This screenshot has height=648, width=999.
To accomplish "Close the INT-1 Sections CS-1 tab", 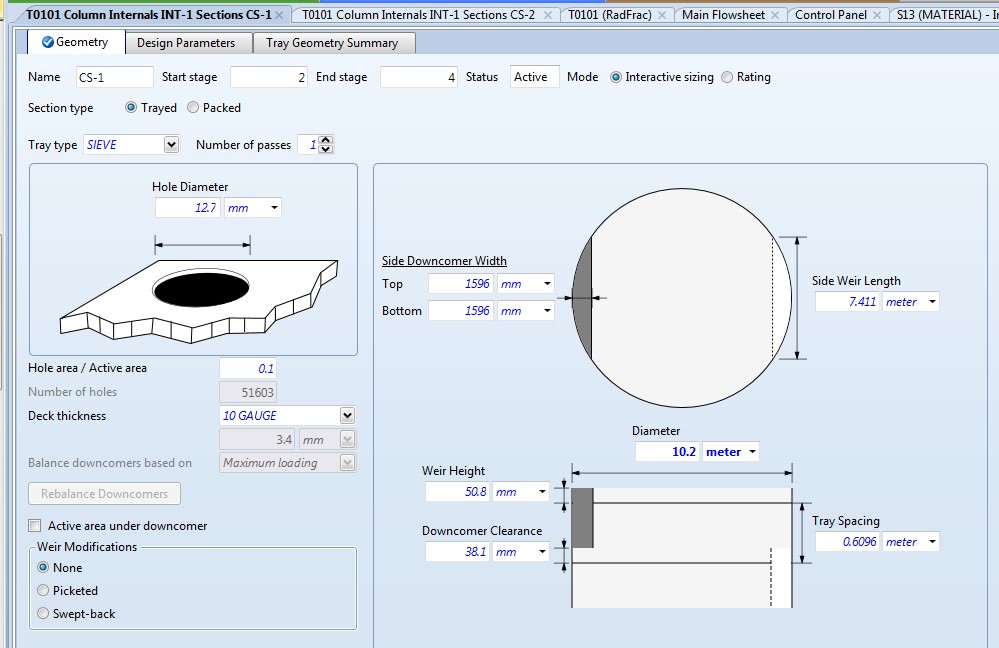I will [x=279, y=15].
